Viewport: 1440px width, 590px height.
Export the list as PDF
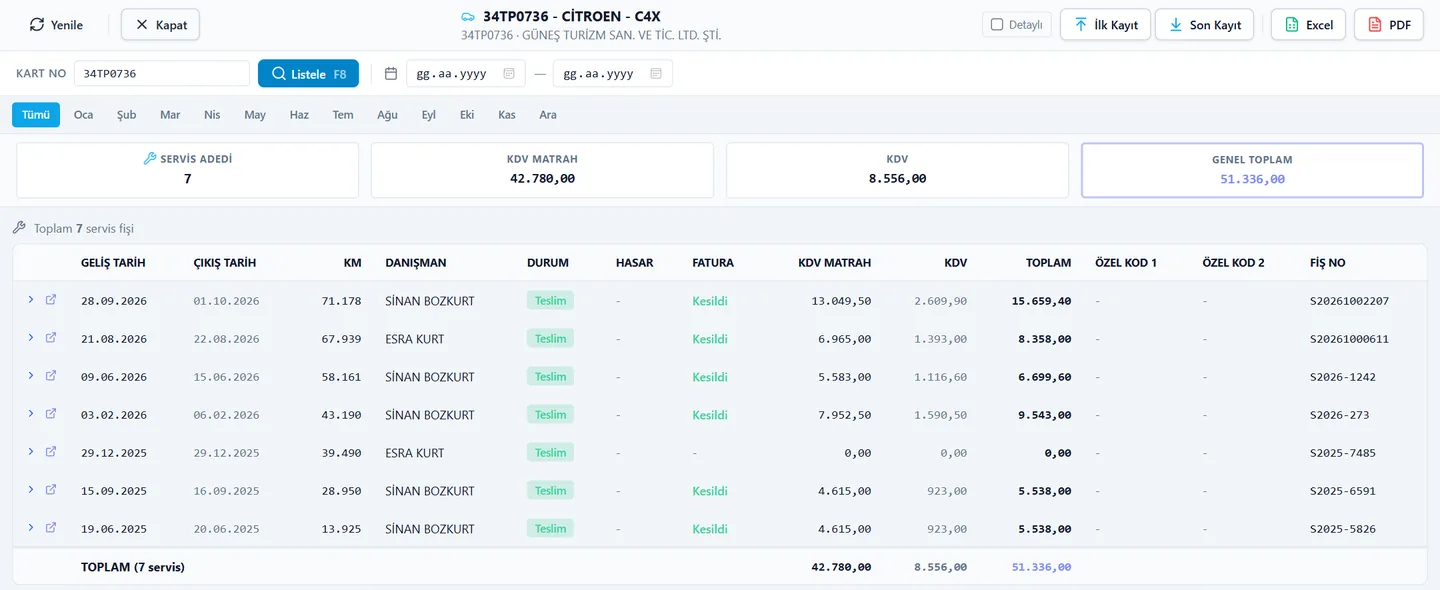pos(1388,25)
